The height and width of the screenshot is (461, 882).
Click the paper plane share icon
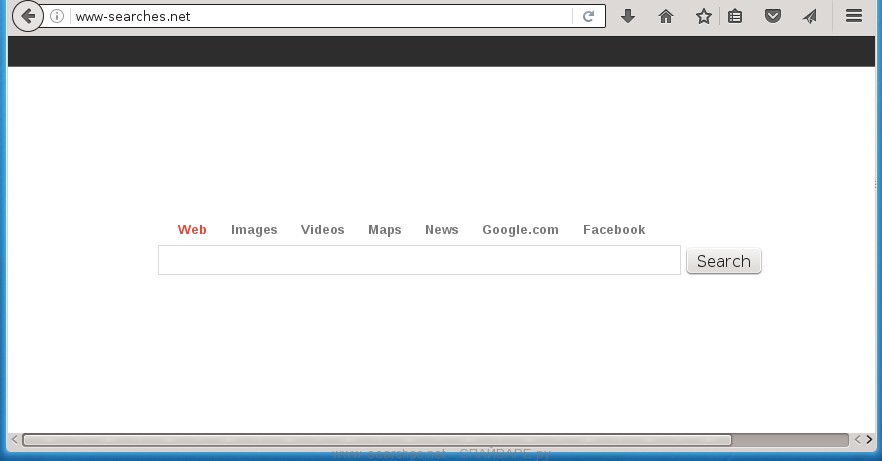809,16
